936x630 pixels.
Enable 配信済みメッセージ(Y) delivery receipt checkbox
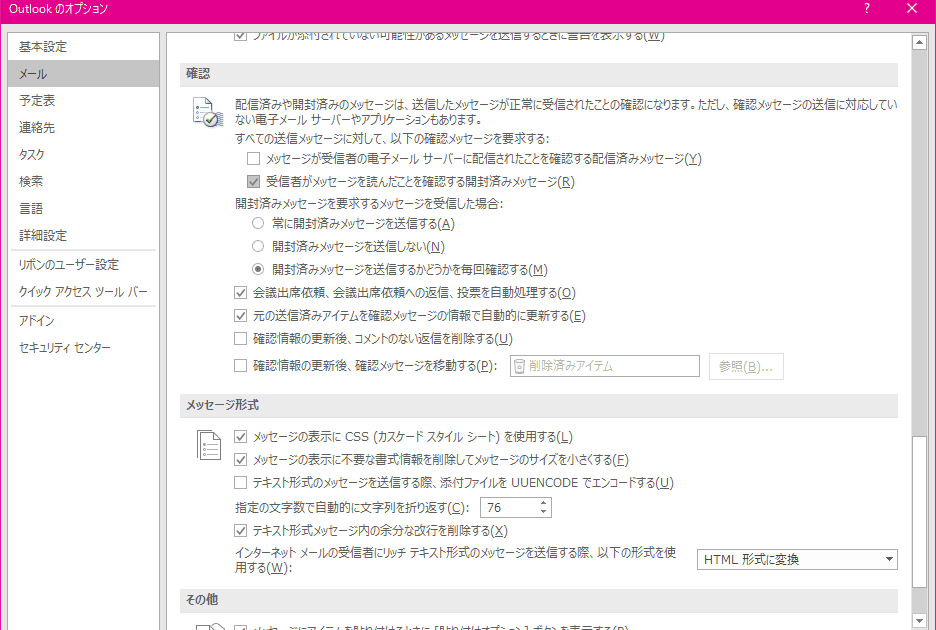coord(254,159)
